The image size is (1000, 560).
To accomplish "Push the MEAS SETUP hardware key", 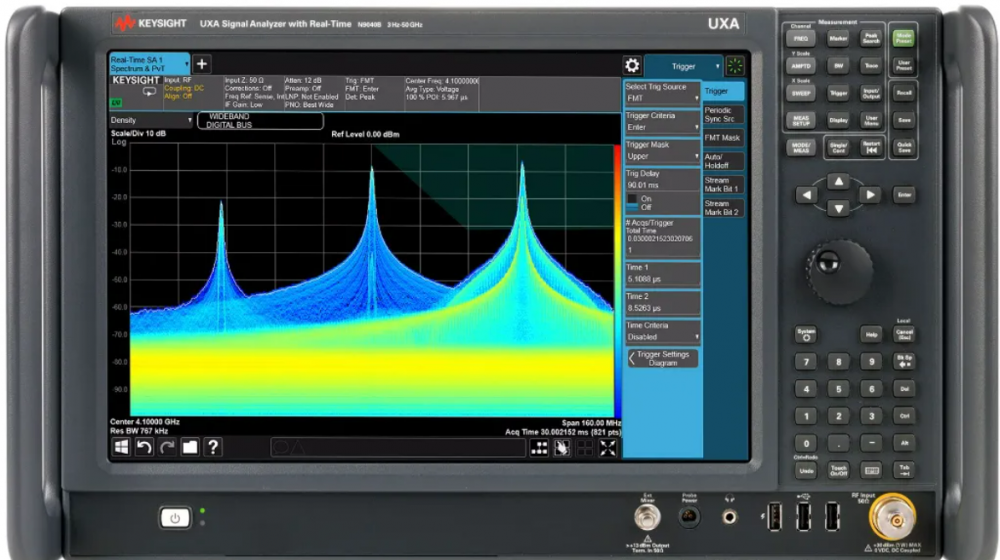I will (x=801, y=120).
